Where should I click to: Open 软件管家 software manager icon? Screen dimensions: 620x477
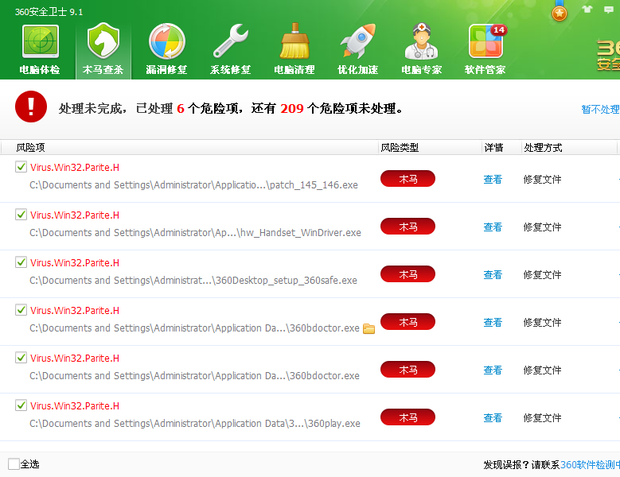click(x=485, y=44)
